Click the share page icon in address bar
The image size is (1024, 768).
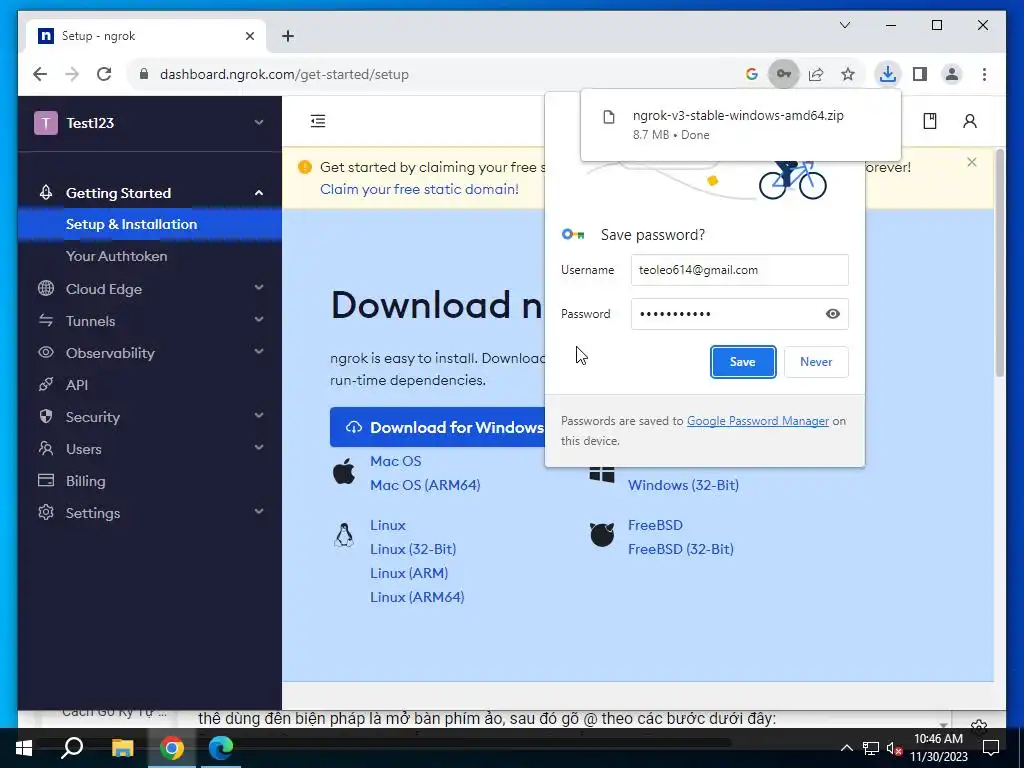[x=816, y=74]
